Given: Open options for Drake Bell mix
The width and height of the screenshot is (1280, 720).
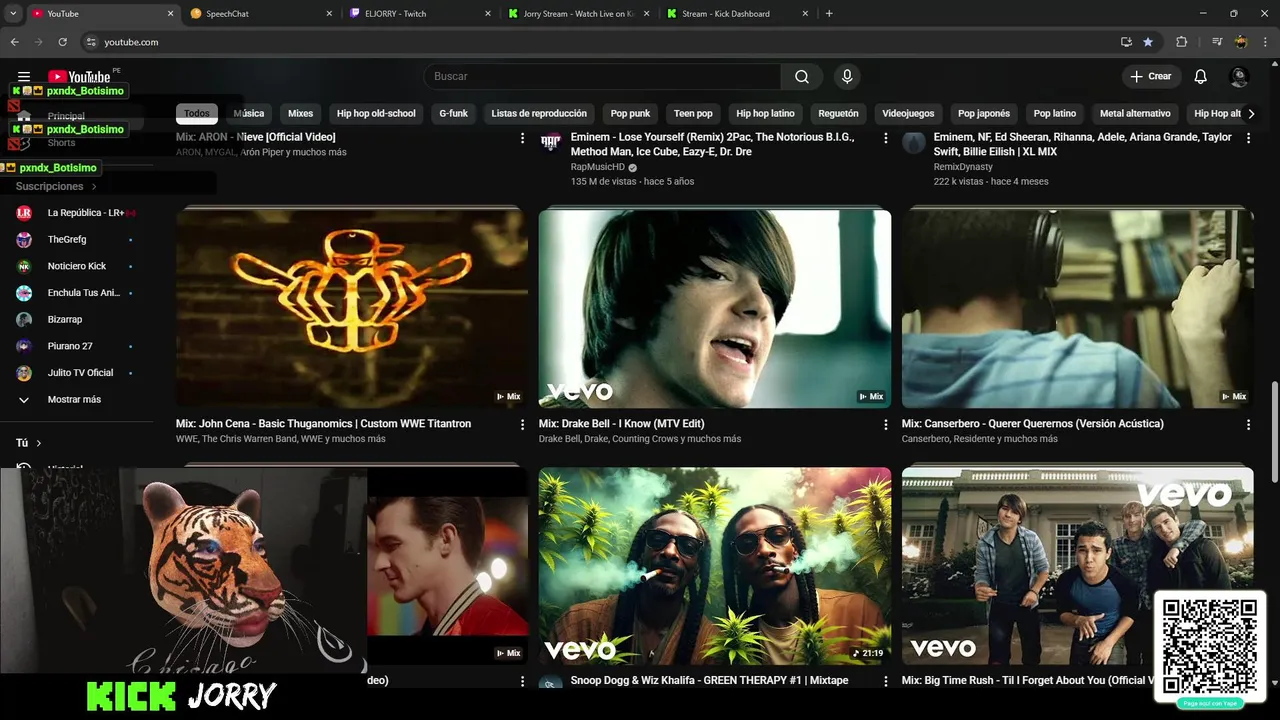Looking at the screenshot, I should (885, 425).
